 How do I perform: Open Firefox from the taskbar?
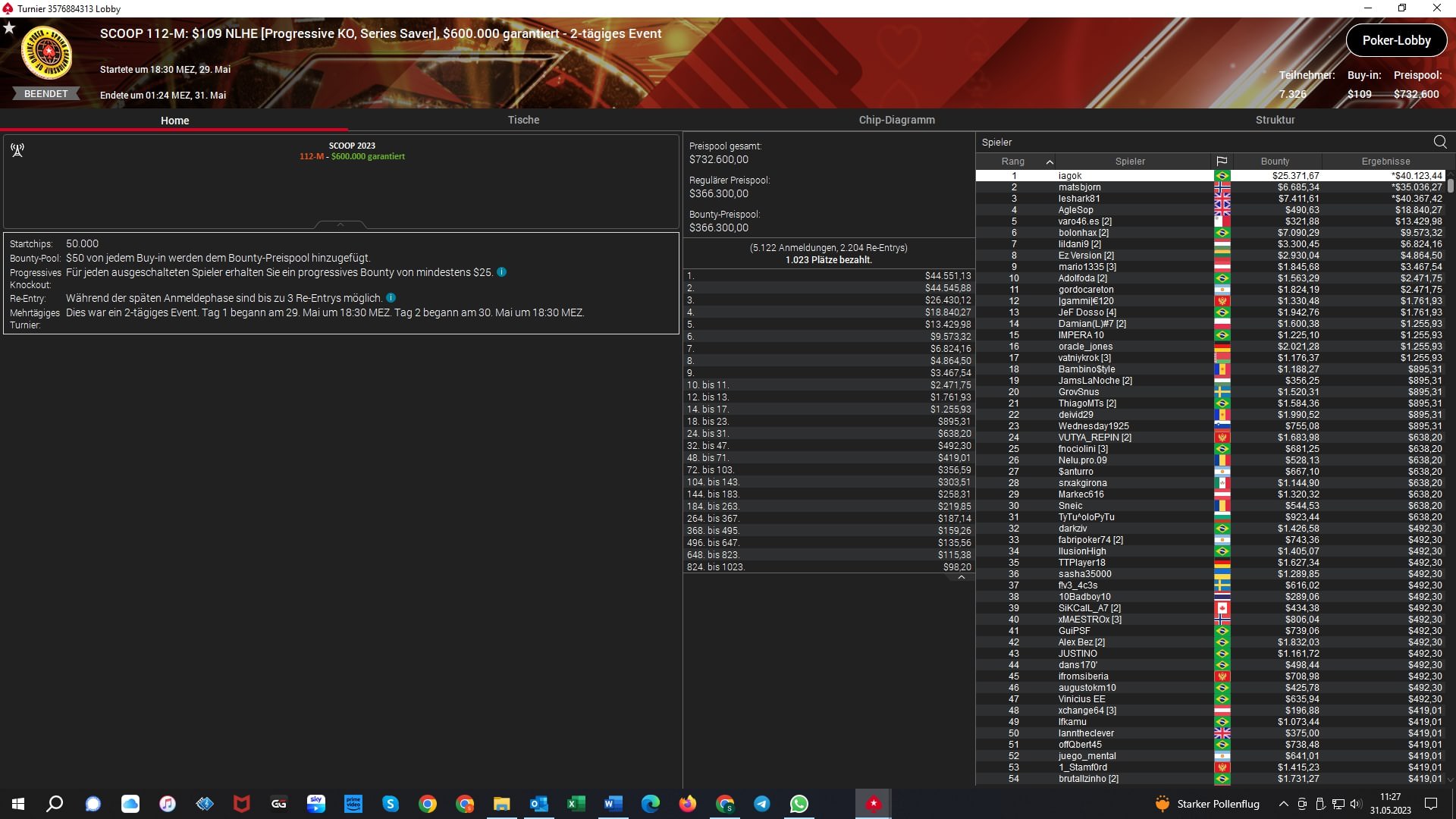[x=688, y=804]
